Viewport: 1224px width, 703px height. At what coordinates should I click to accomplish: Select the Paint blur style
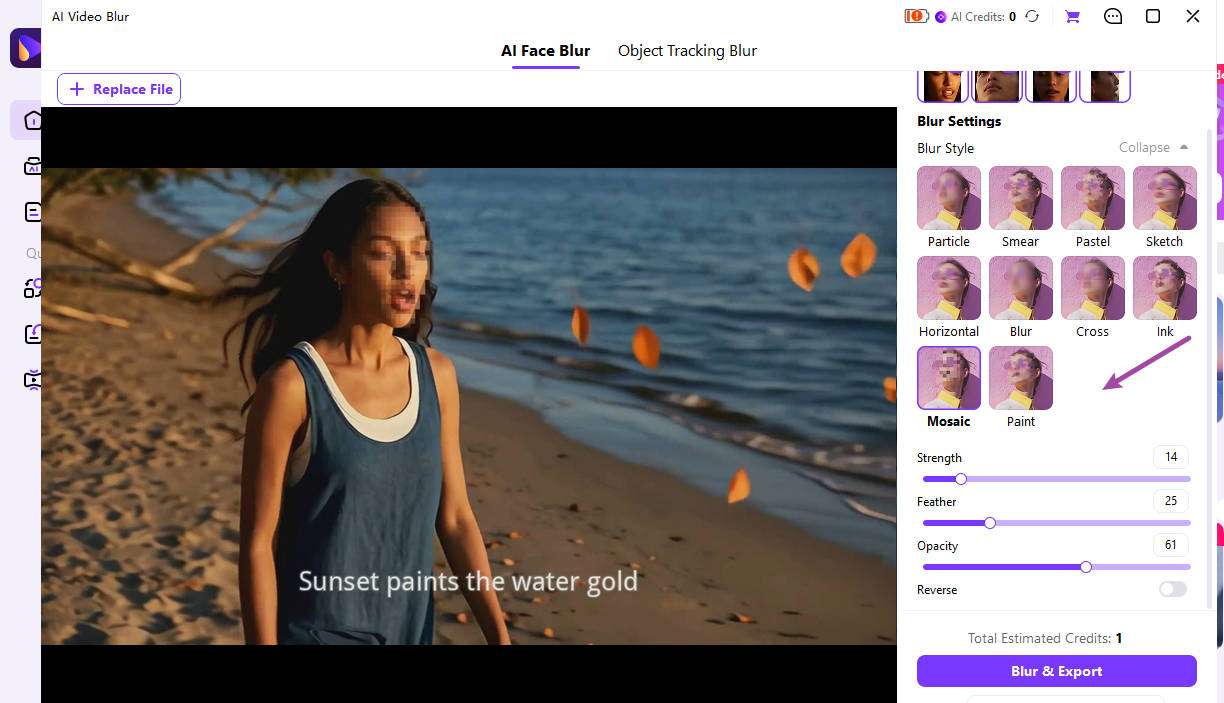(x=1021, y=378)
